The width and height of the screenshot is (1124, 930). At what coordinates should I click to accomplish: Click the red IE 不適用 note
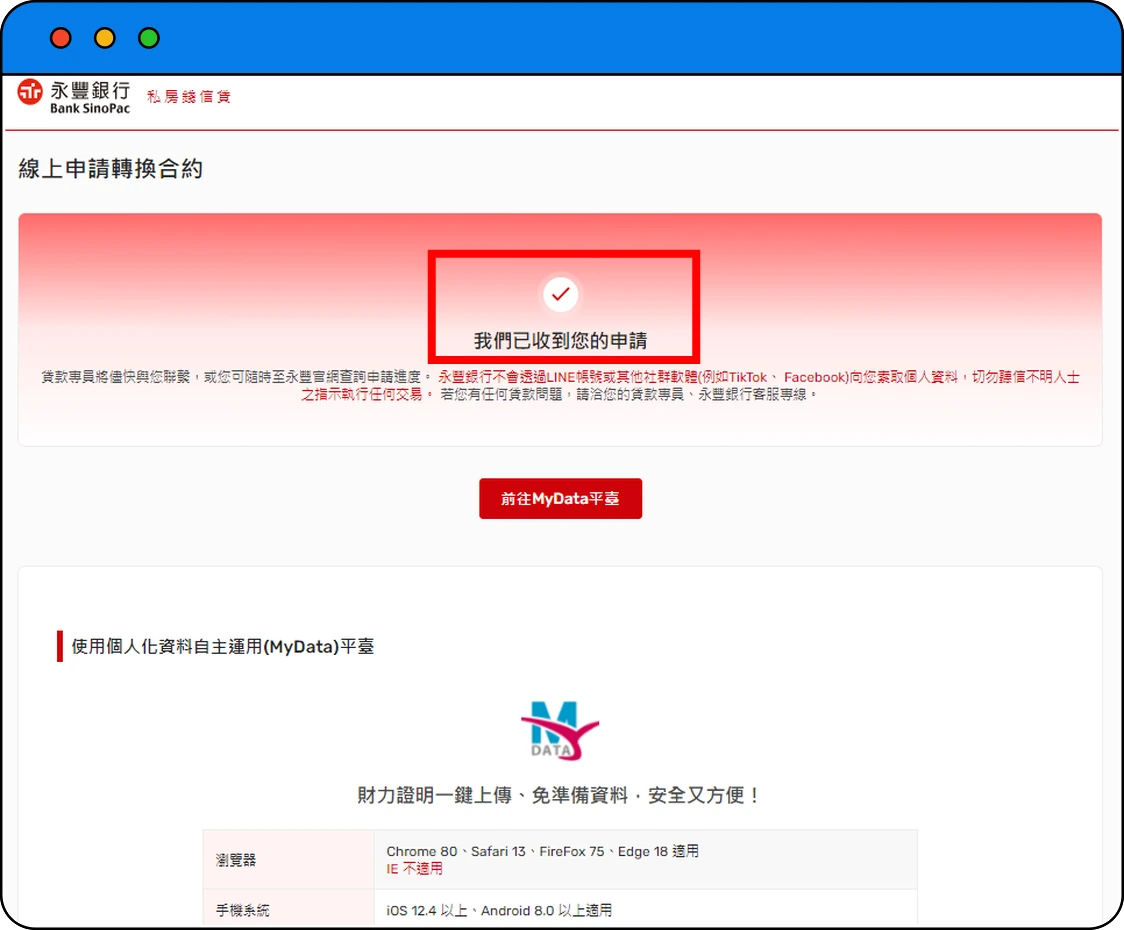click(x=414, y=869)
